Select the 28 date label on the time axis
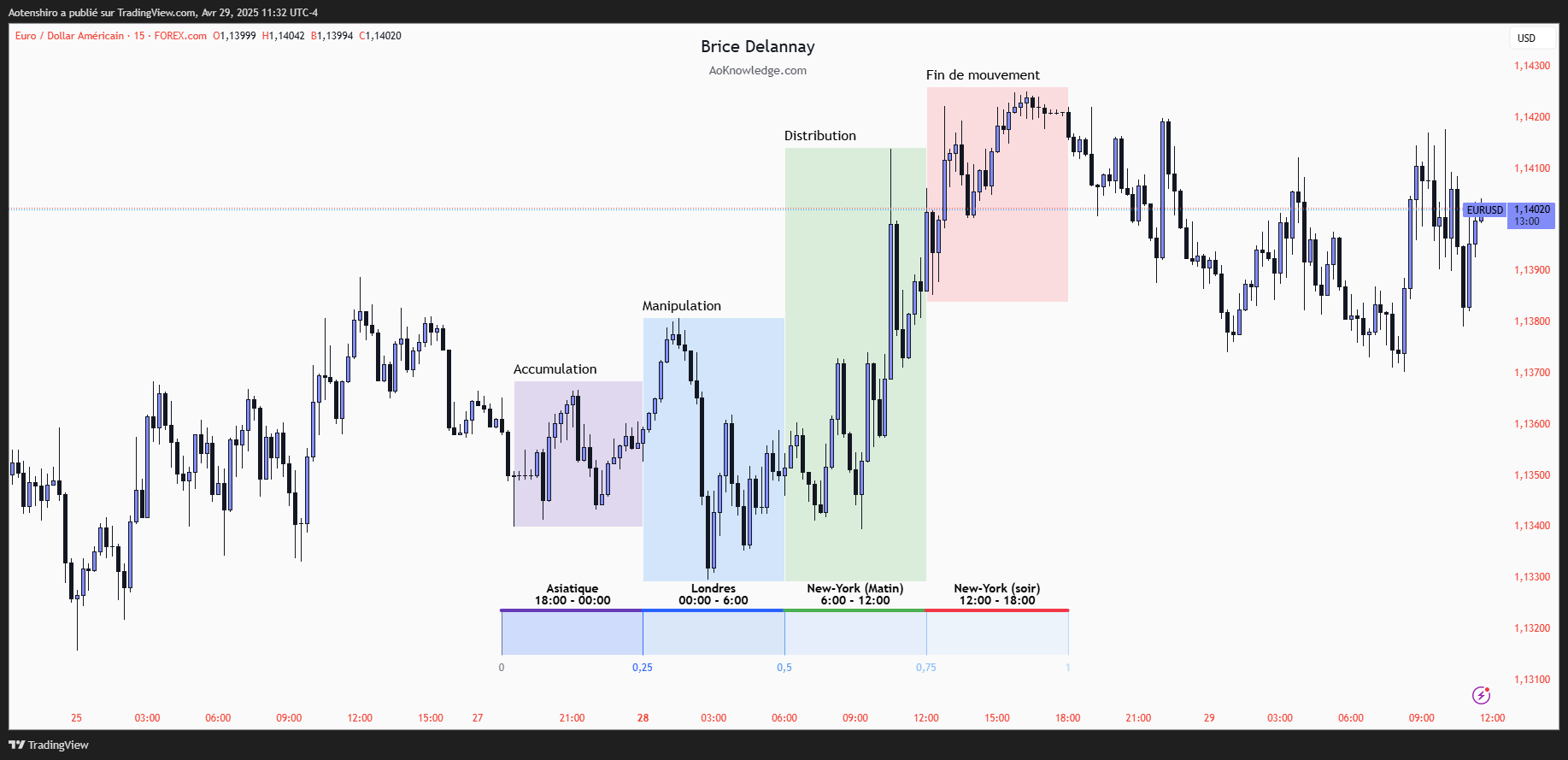Screen dimensions: 1568x760 pyautogui.click(x=643, y=718)
